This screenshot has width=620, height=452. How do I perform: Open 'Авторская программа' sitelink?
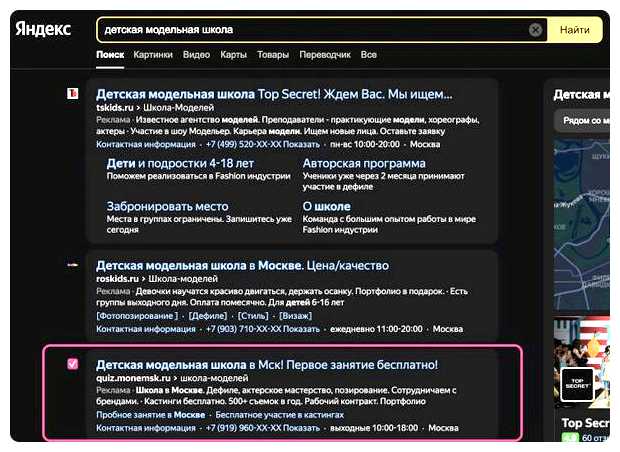(364, 163)
